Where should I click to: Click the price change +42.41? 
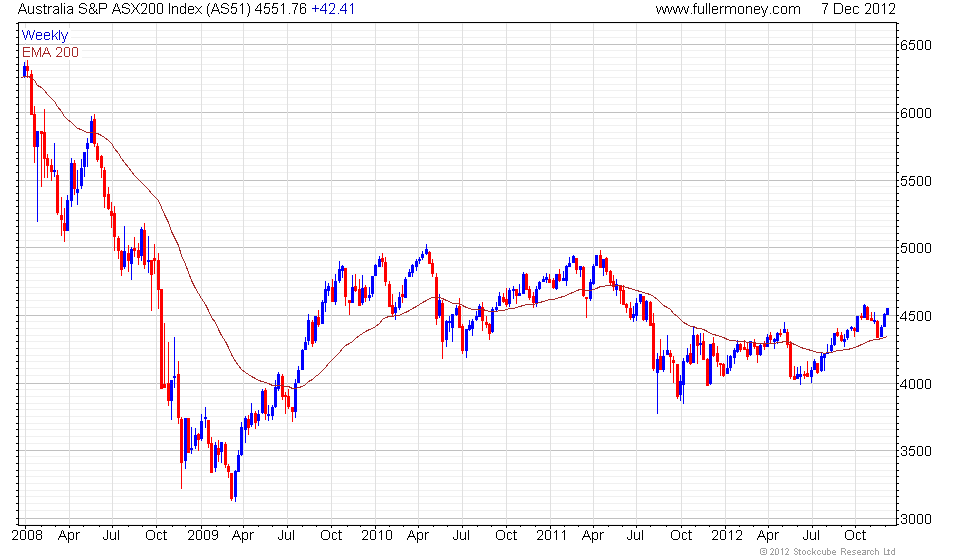[333, 9]
